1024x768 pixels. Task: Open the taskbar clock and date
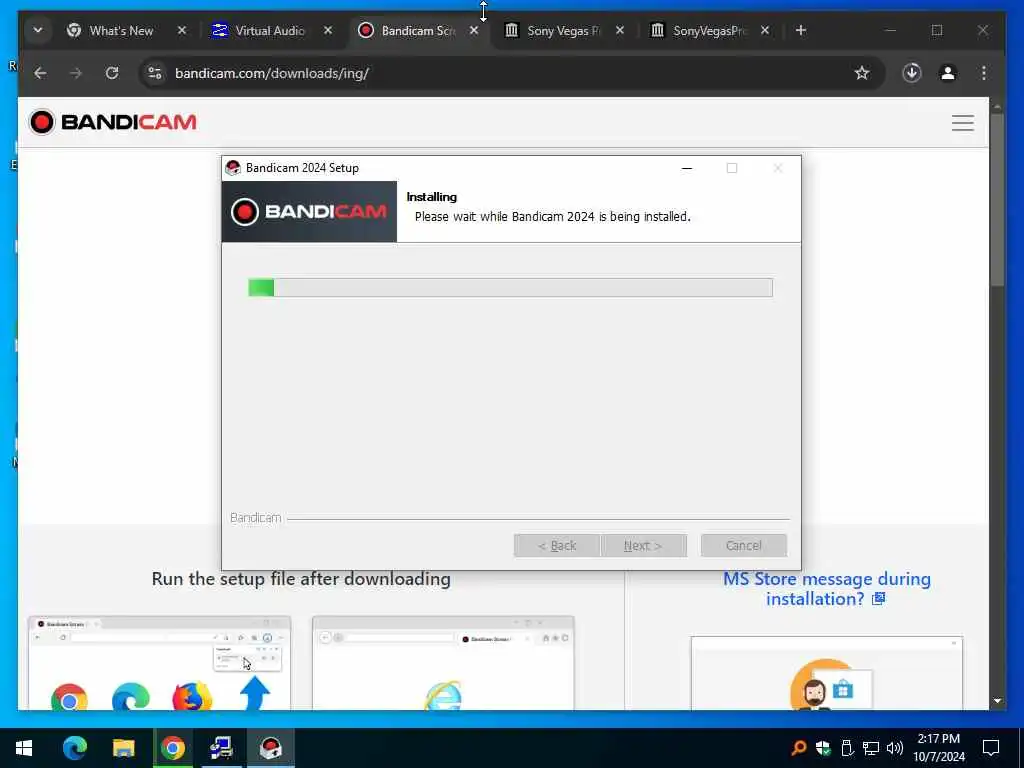(939, 748)
